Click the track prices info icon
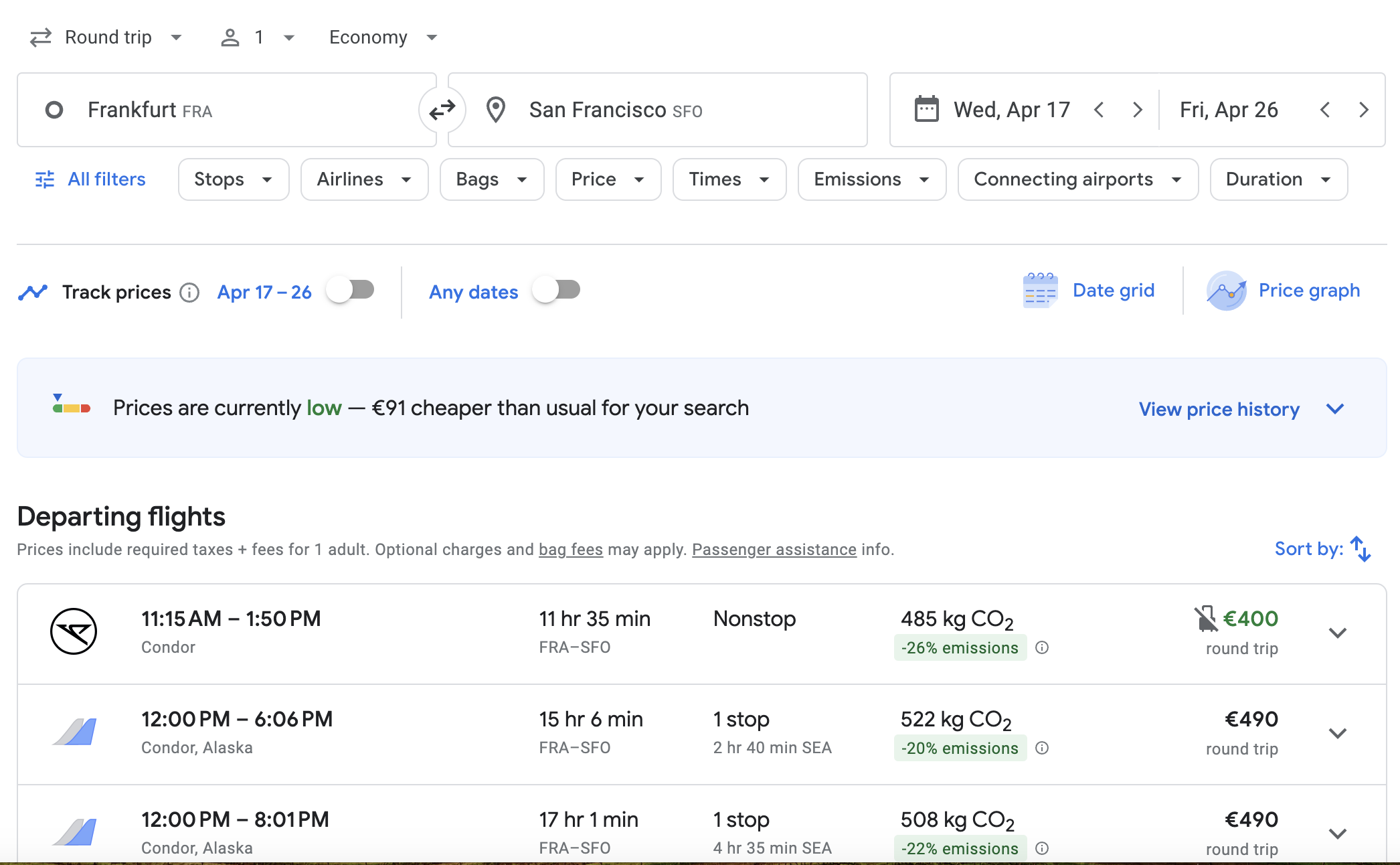This screenshot has height=865, width=1400. [189, 293]
